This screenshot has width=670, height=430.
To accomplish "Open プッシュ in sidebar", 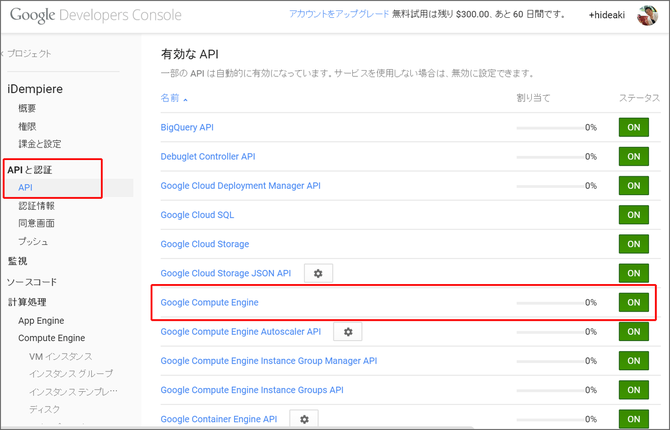I will point(33,242).
